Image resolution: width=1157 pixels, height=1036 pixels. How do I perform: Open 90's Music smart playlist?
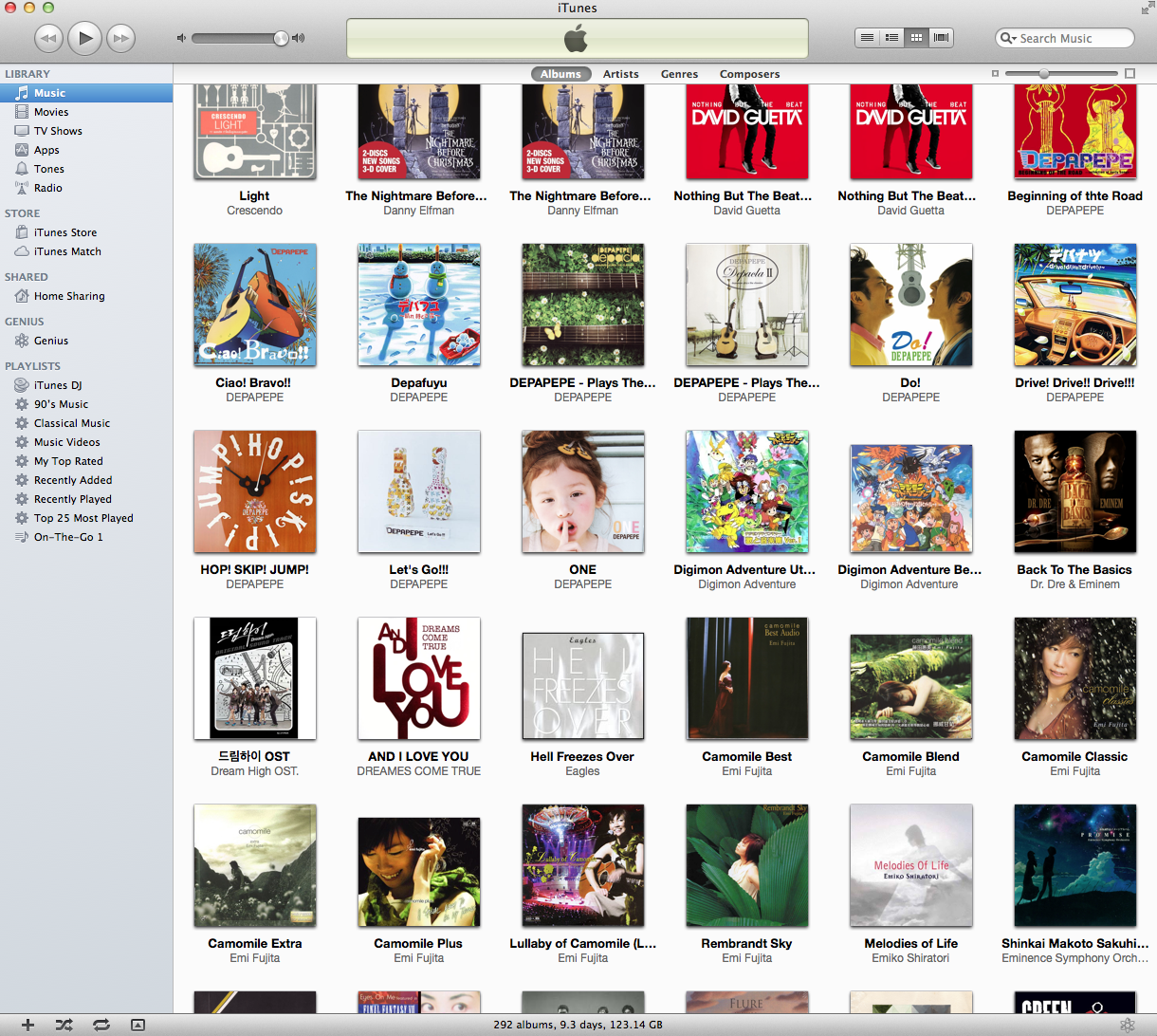(x=86, y=404)
